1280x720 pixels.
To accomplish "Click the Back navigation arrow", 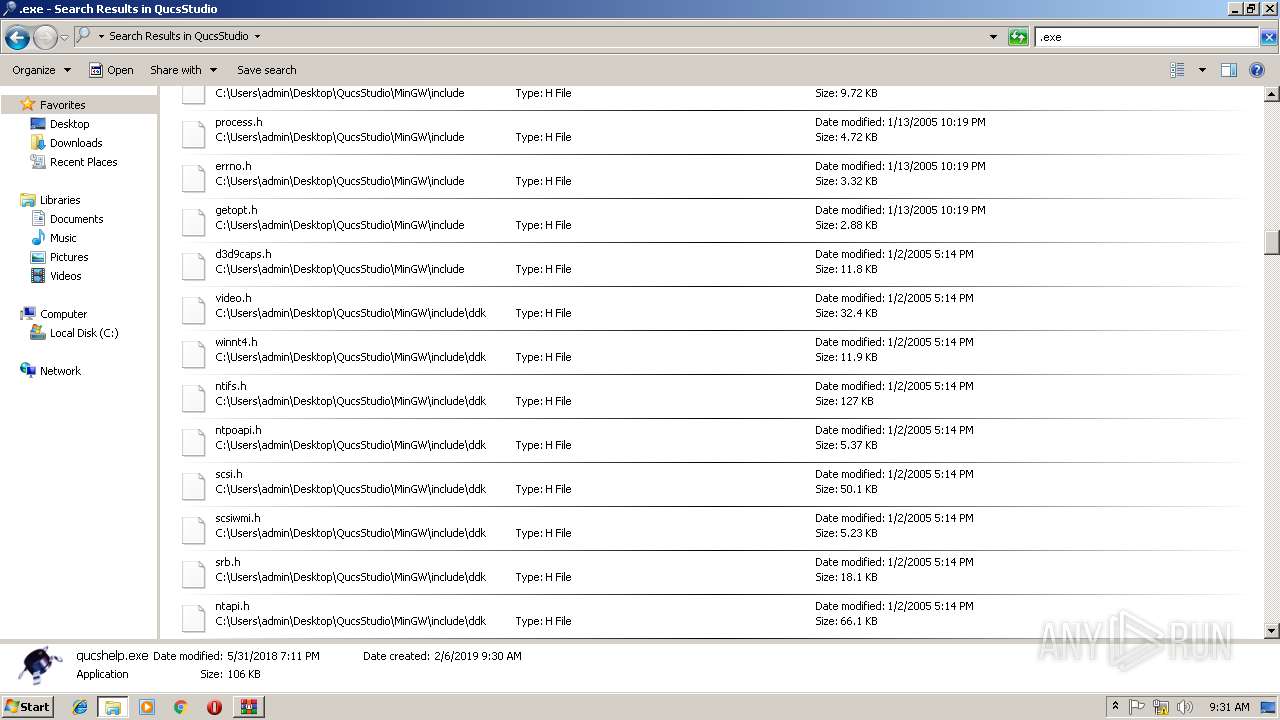I will pos(17,38).
